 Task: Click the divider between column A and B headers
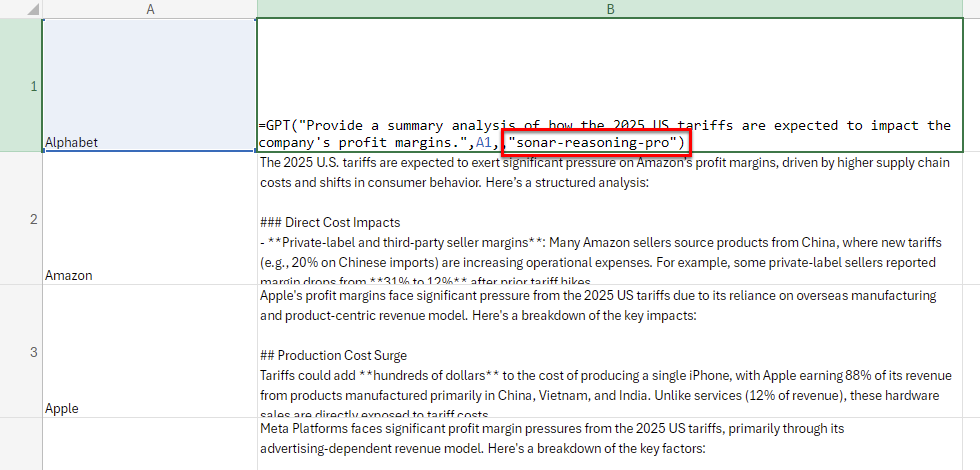click(x=257, y=9)
